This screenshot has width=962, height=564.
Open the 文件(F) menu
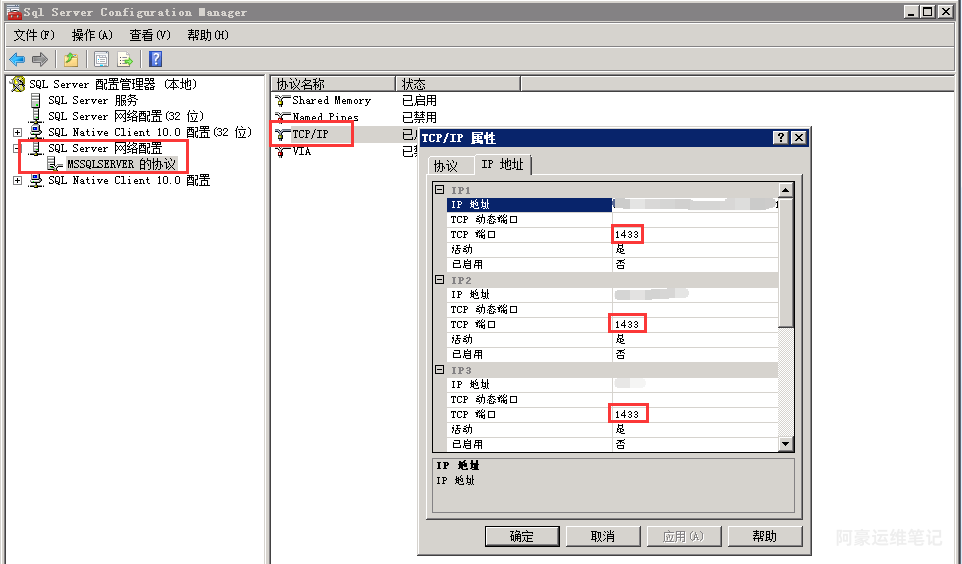click(x=34, y=35)
